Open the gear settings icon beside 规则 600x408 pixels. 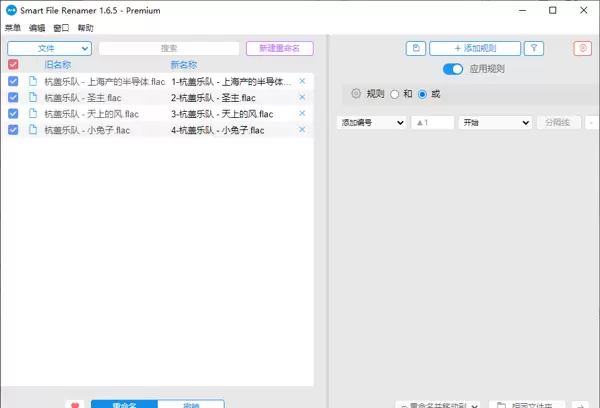pos(355,94)
